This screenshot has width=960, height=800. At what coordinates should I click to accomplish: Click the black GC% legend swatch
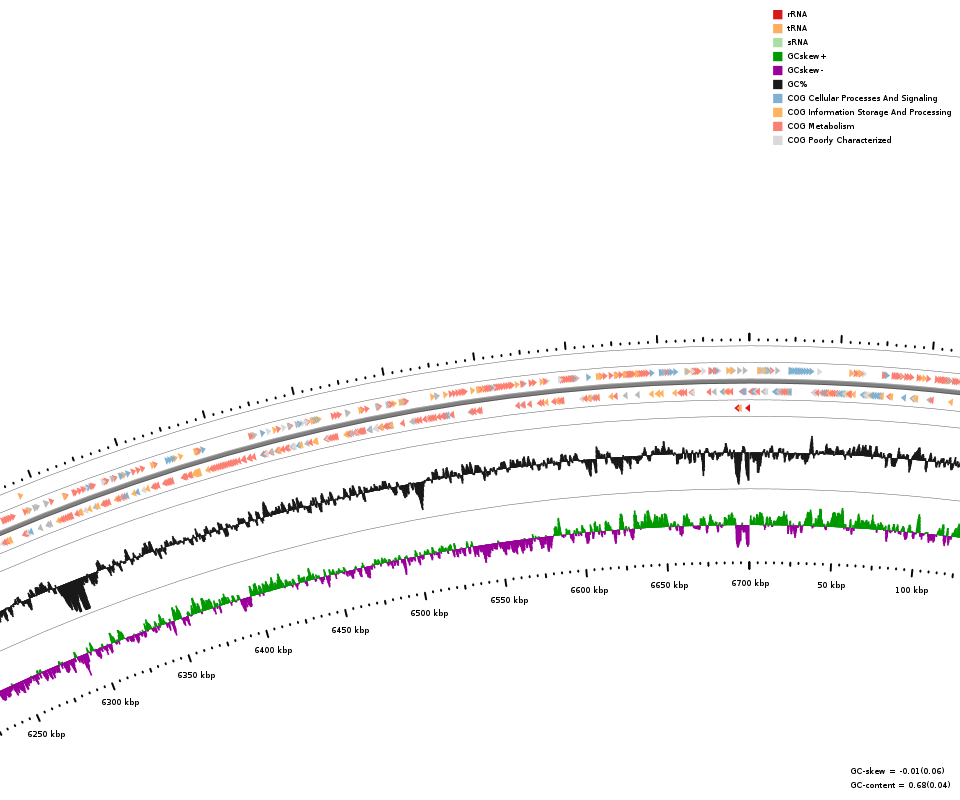[777, 85]
